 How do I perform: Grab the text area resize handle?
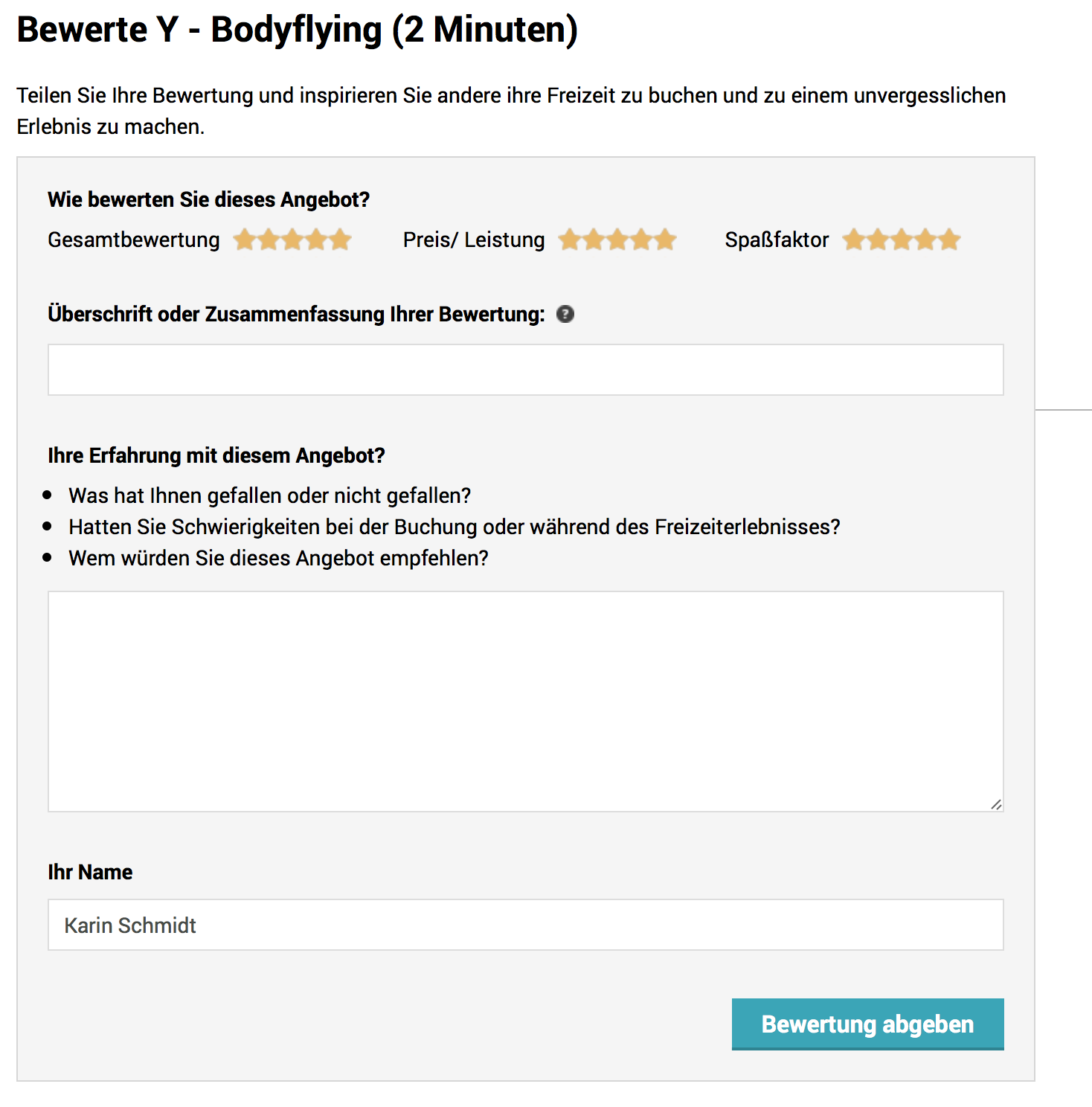click(x=996, y=804)
